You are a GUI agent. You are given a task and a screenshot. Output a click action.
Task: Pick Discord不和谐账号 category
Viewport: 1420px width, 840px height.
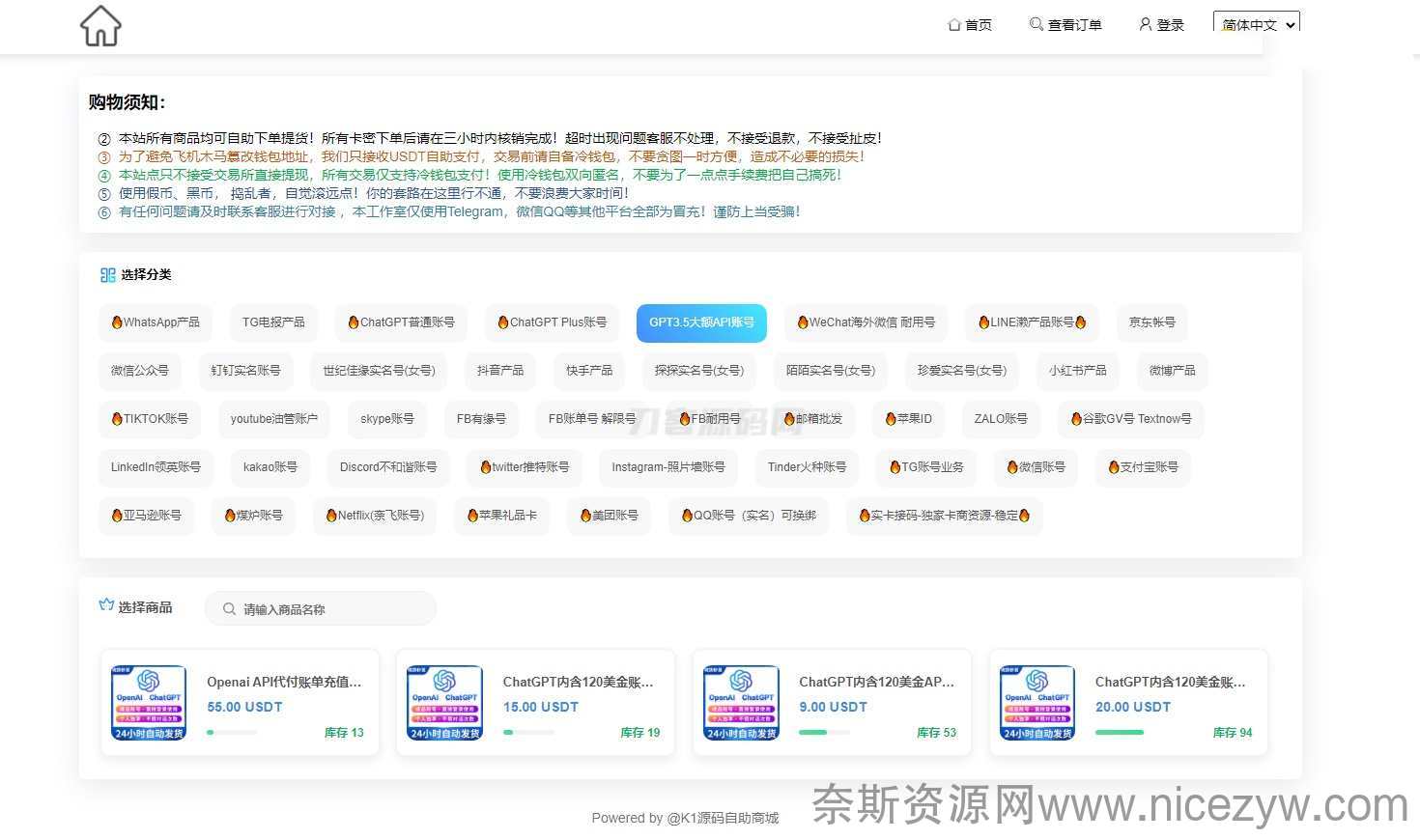click(x=388, y=467)
